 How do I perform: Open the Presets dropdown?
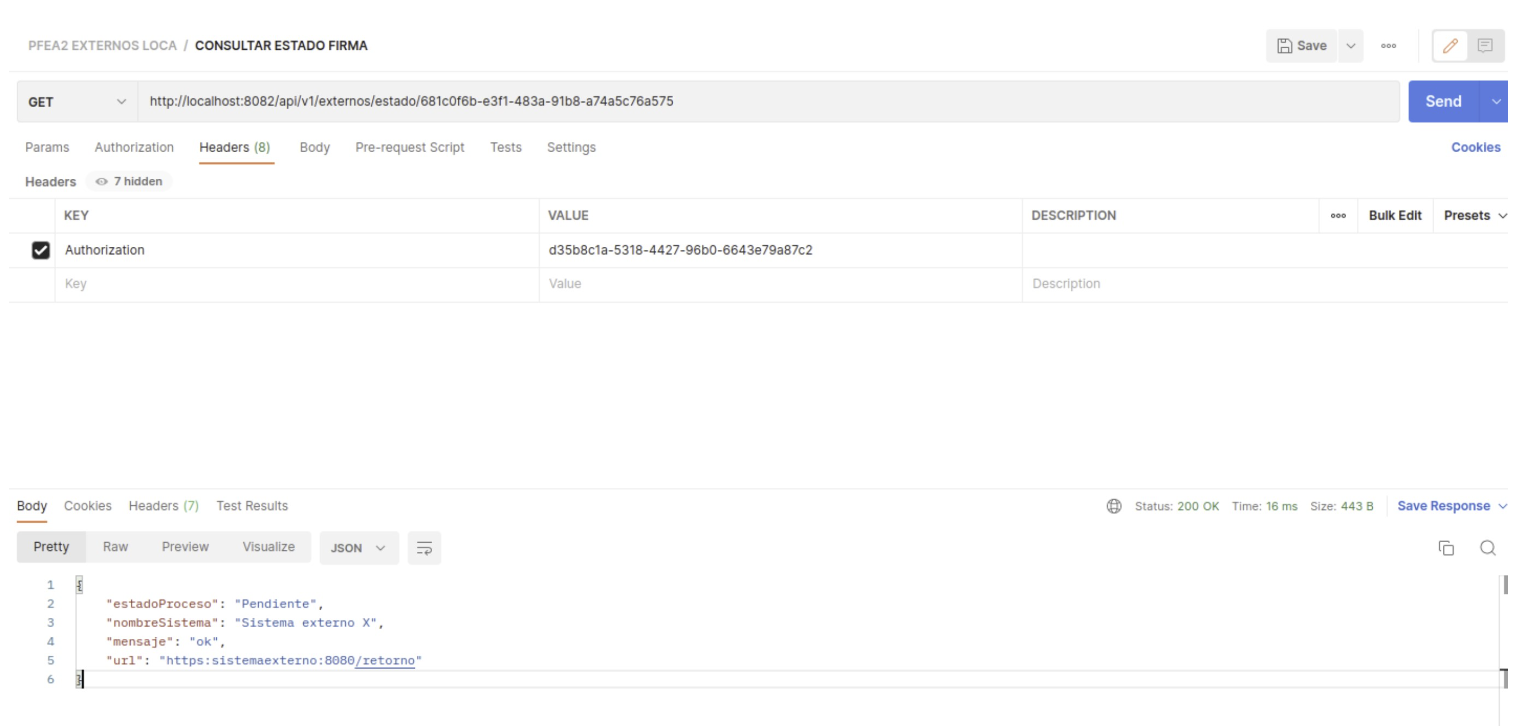(x=1475, y=216)
